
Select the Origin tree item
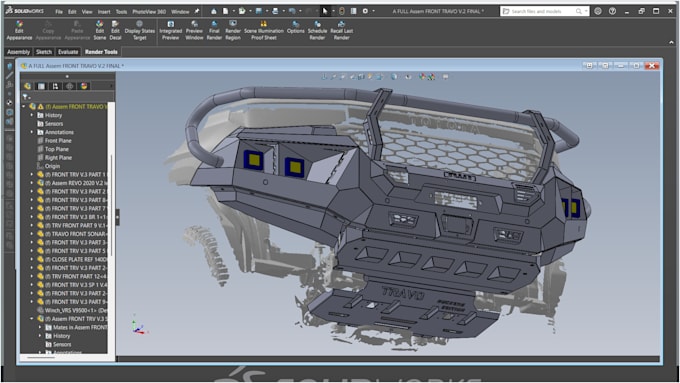[49, 166]
